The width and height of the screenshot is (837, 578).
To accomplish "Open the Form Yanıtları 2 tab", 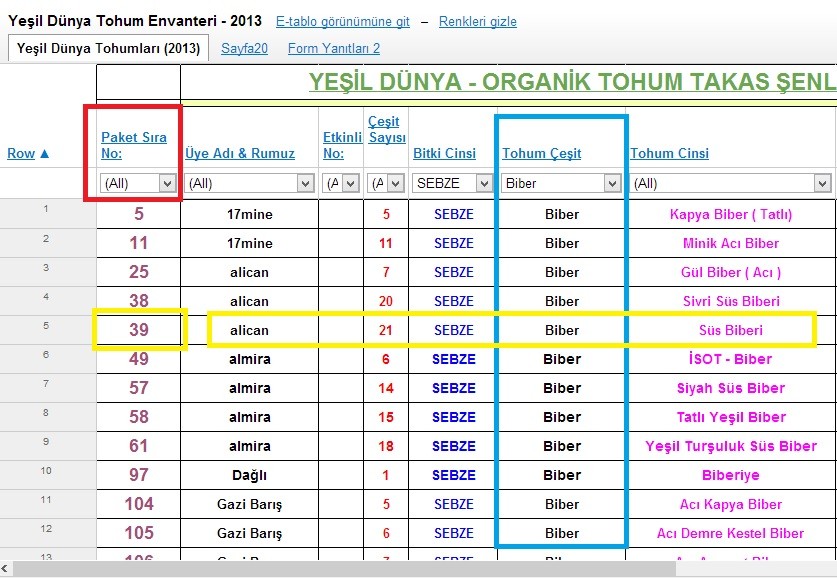I will tap(333, 48).
